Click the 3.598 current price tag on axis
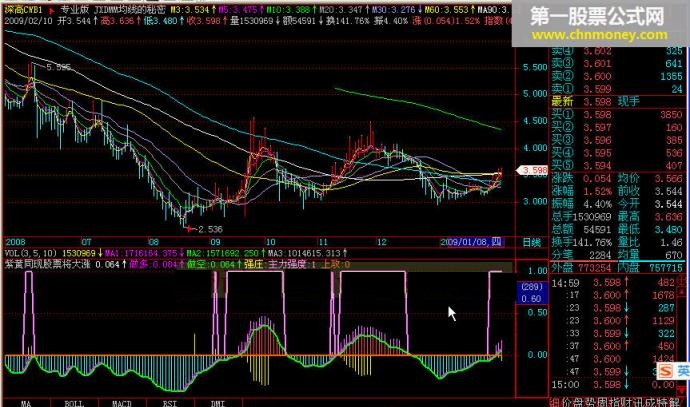This screenshot has width=690, height=407. click(532, 170)
